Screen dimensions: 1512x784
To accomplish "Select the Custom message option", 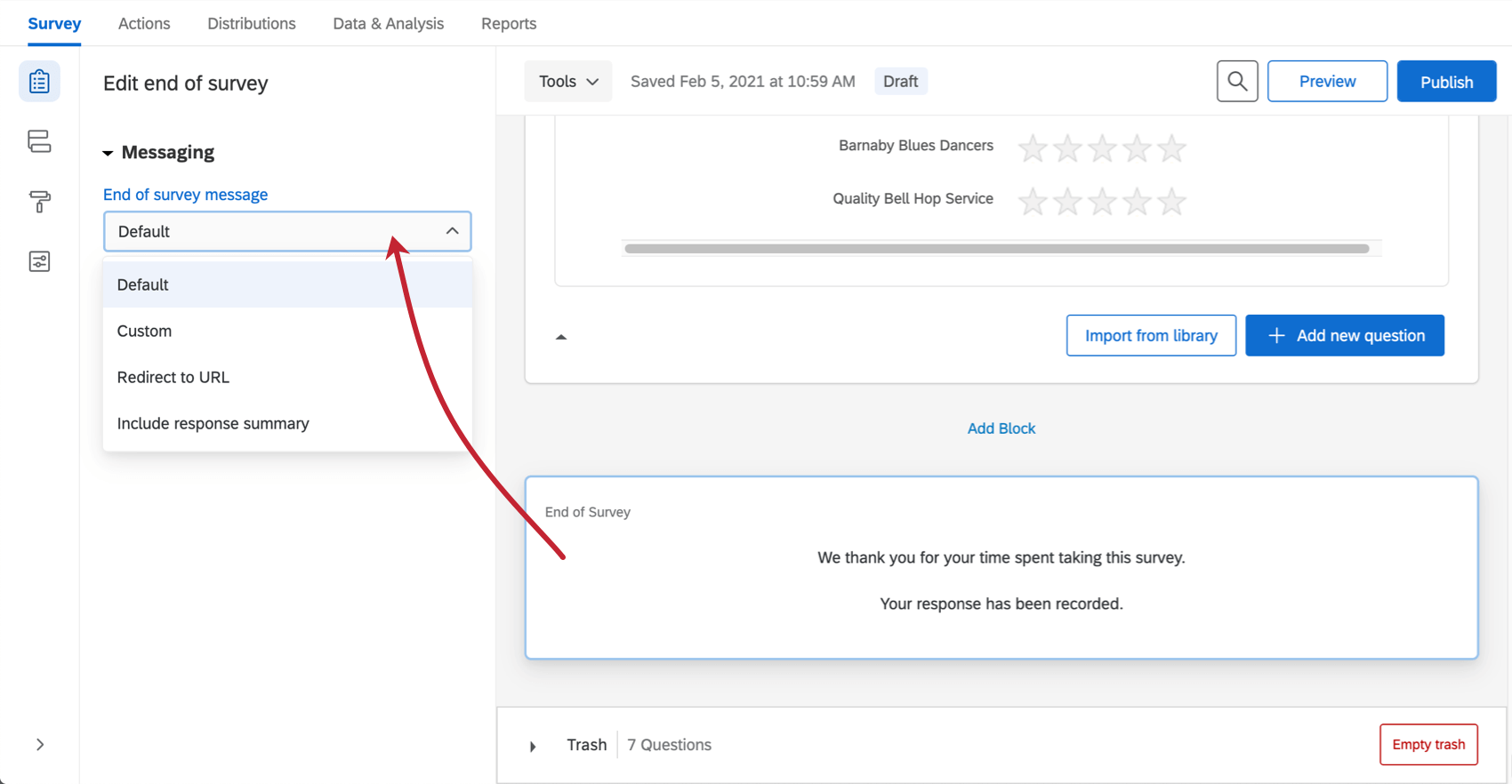I will tap(144, 331).
